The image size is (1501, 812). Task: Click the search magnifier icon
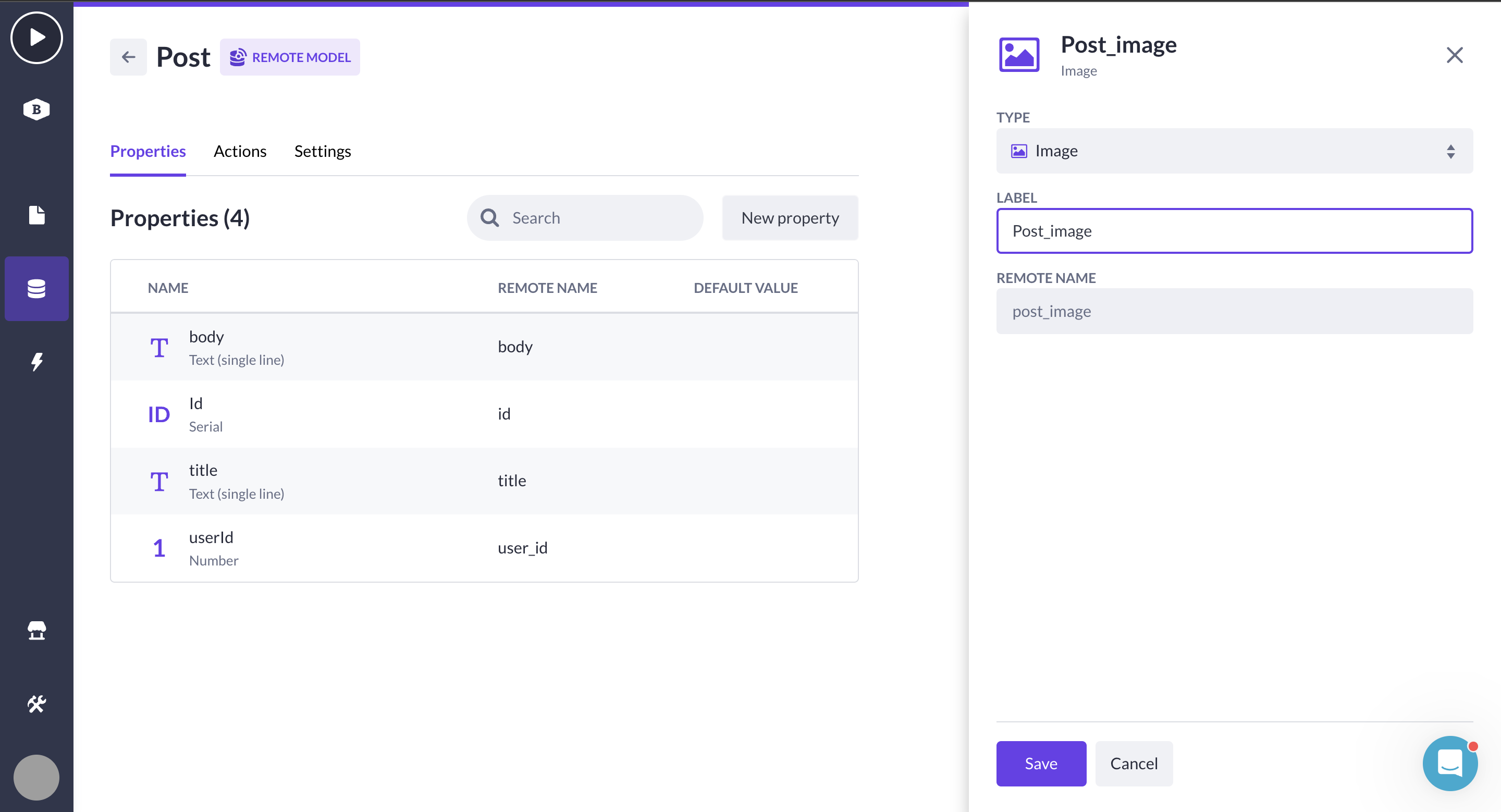(x=489, y=218)
